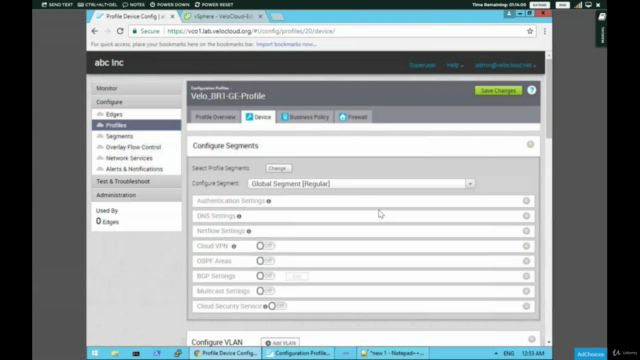Close the vSphere browser tab
The image size is (640, 360).
[260, 16]
